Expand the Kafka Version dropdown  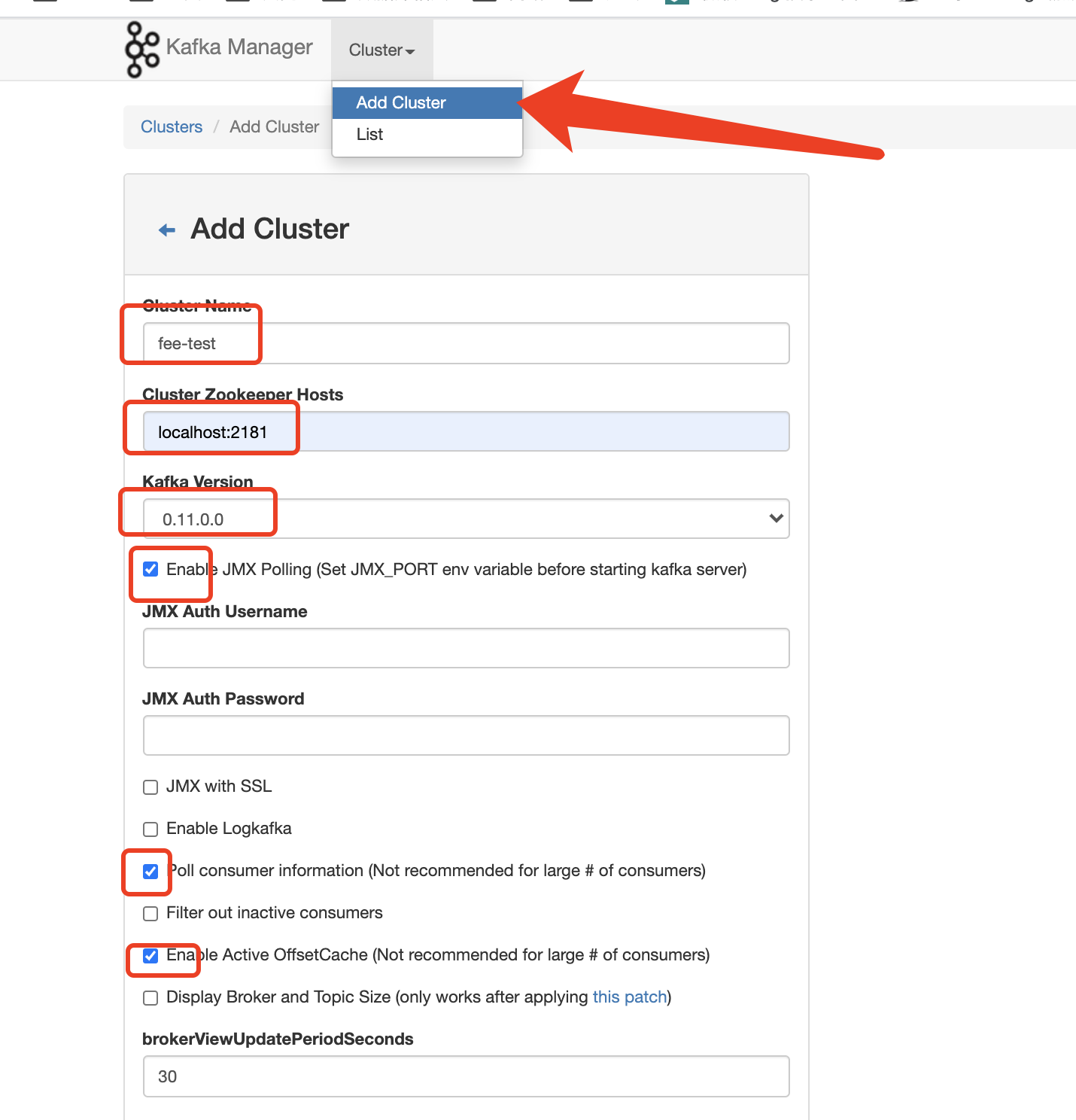(466, 519)
